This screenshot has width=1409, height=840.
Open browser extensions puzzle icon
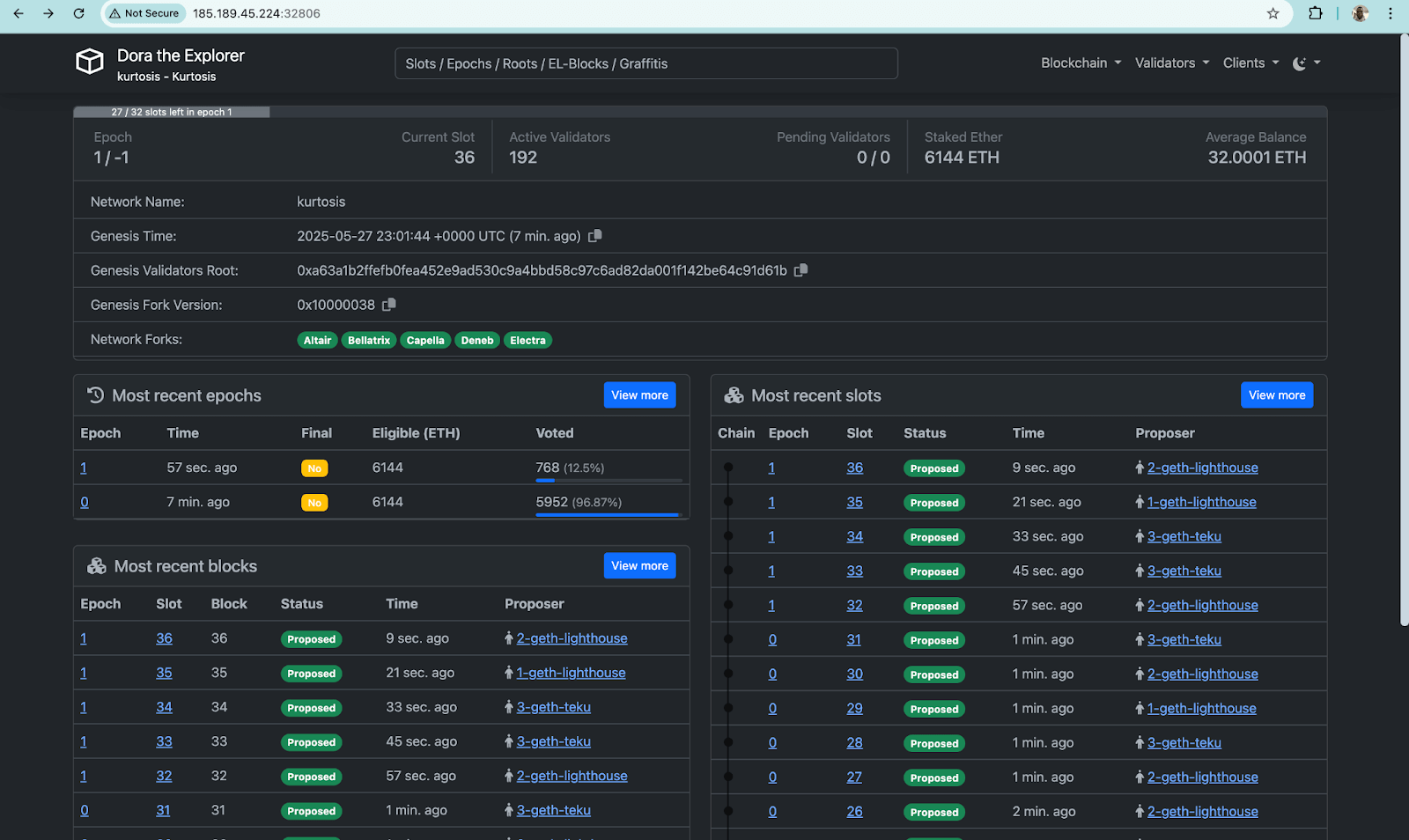(1316, 13)
